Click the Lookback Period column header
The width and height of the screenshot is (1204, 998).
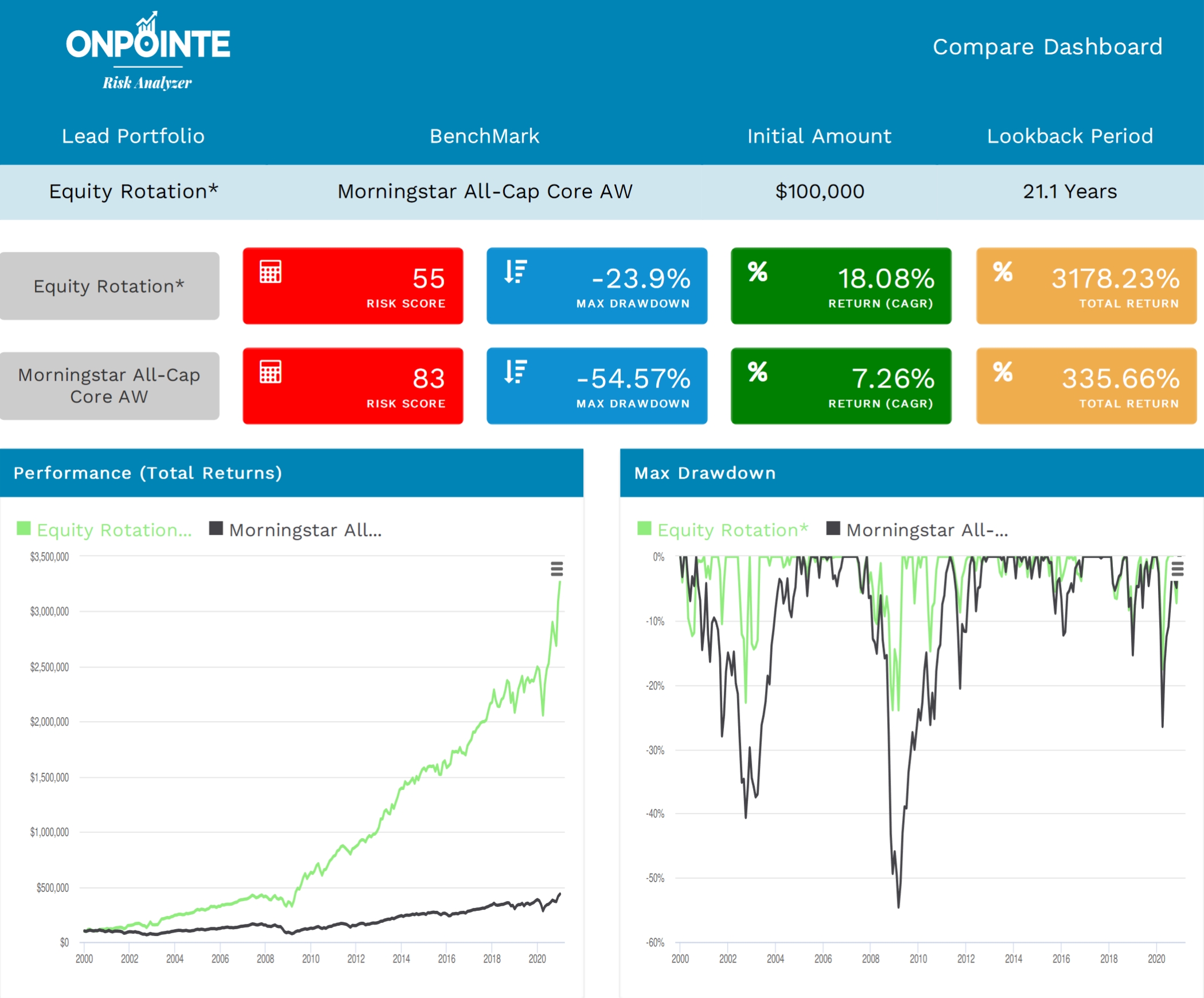coord(1069,136)
